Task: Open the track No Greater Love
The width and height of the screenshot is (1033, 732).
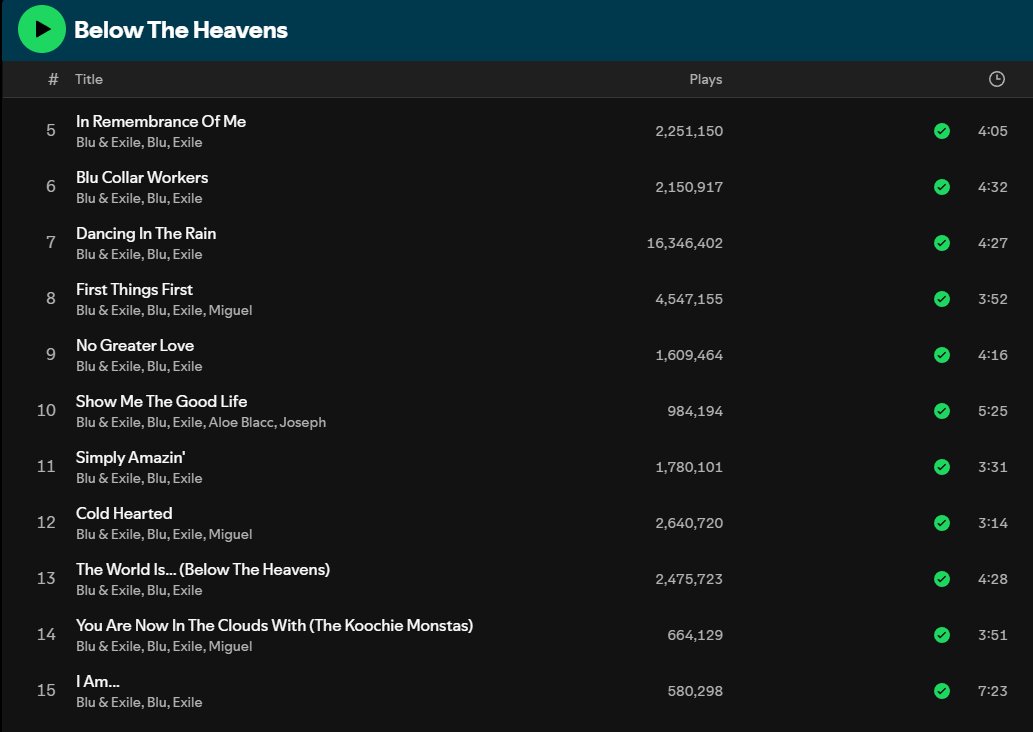Action: (134, 345)
